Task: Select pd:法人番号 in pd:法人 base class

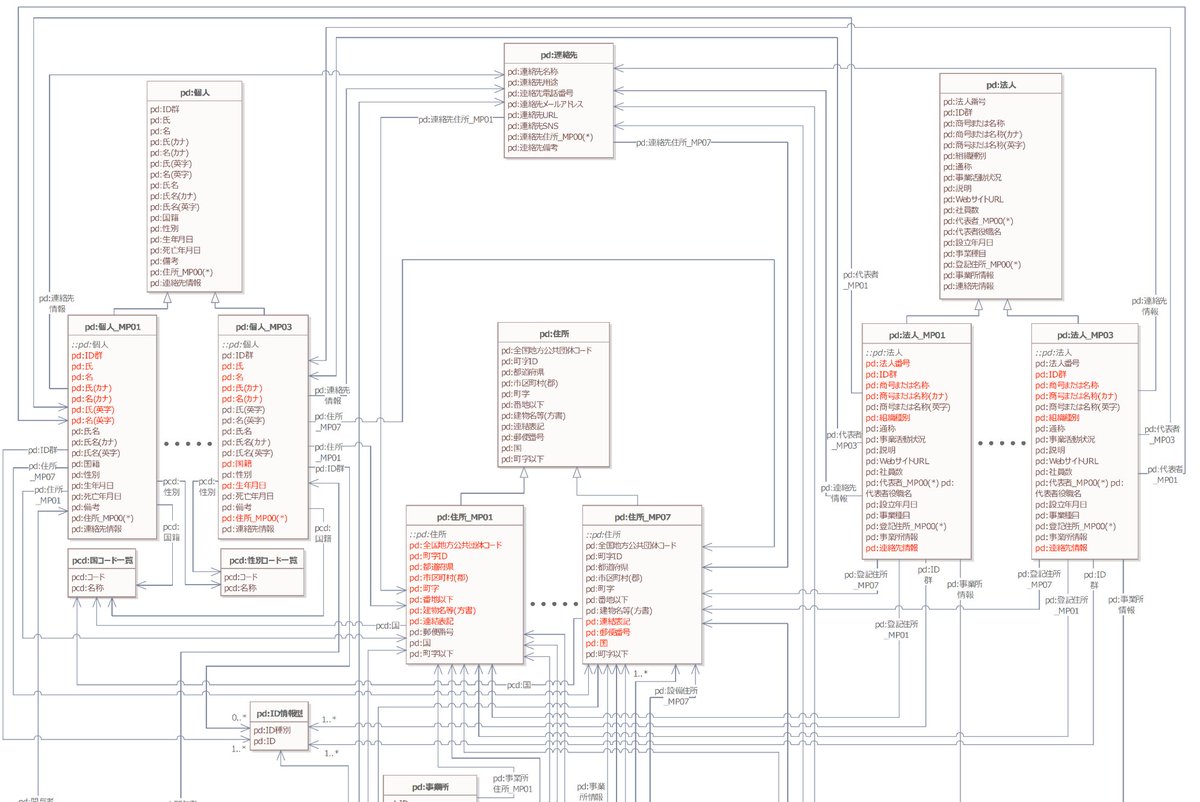Action: (x=964, y=101)
